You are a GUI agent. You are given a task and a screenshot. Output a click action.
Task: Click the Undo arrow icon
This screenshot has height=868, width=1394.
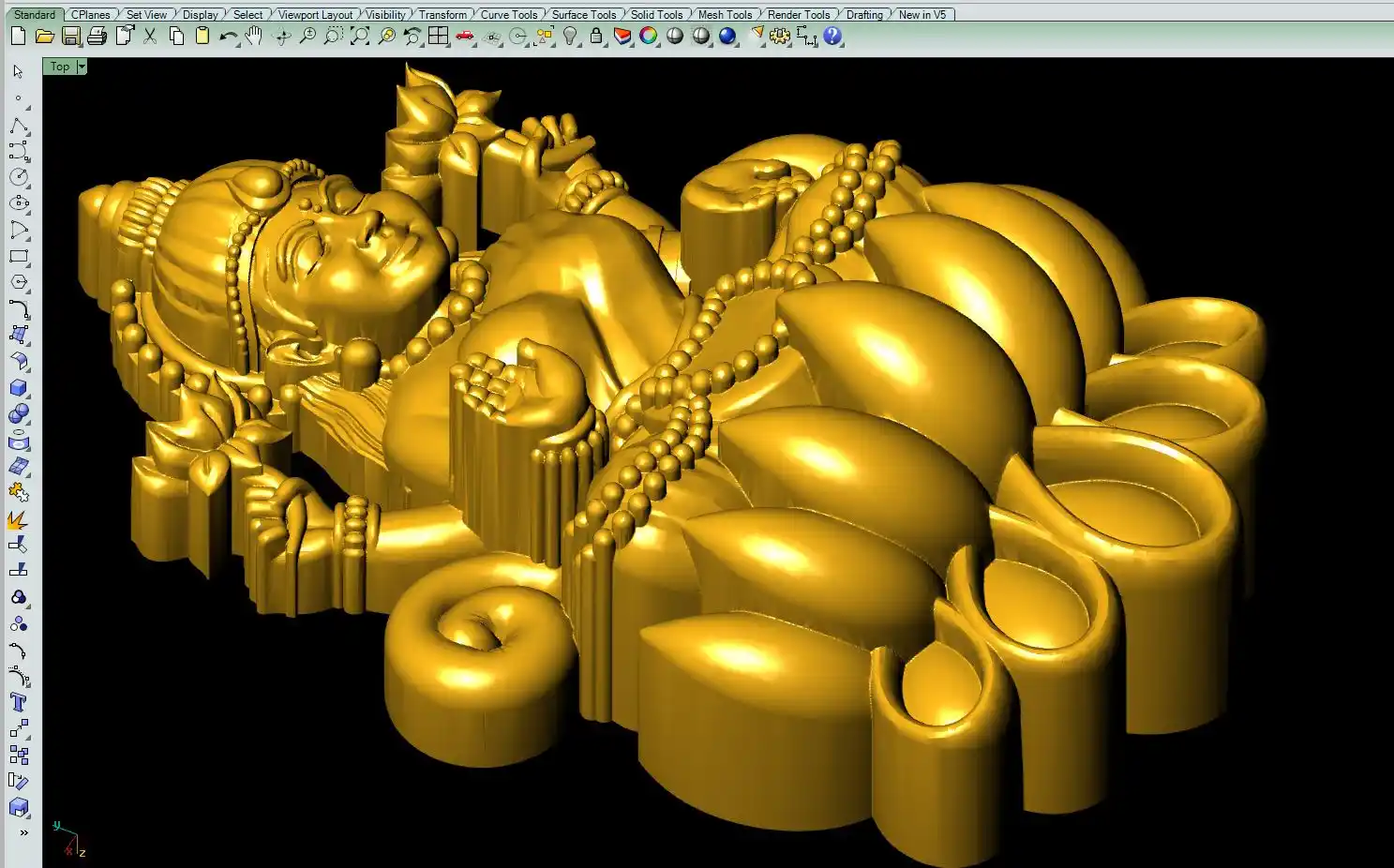228,37
